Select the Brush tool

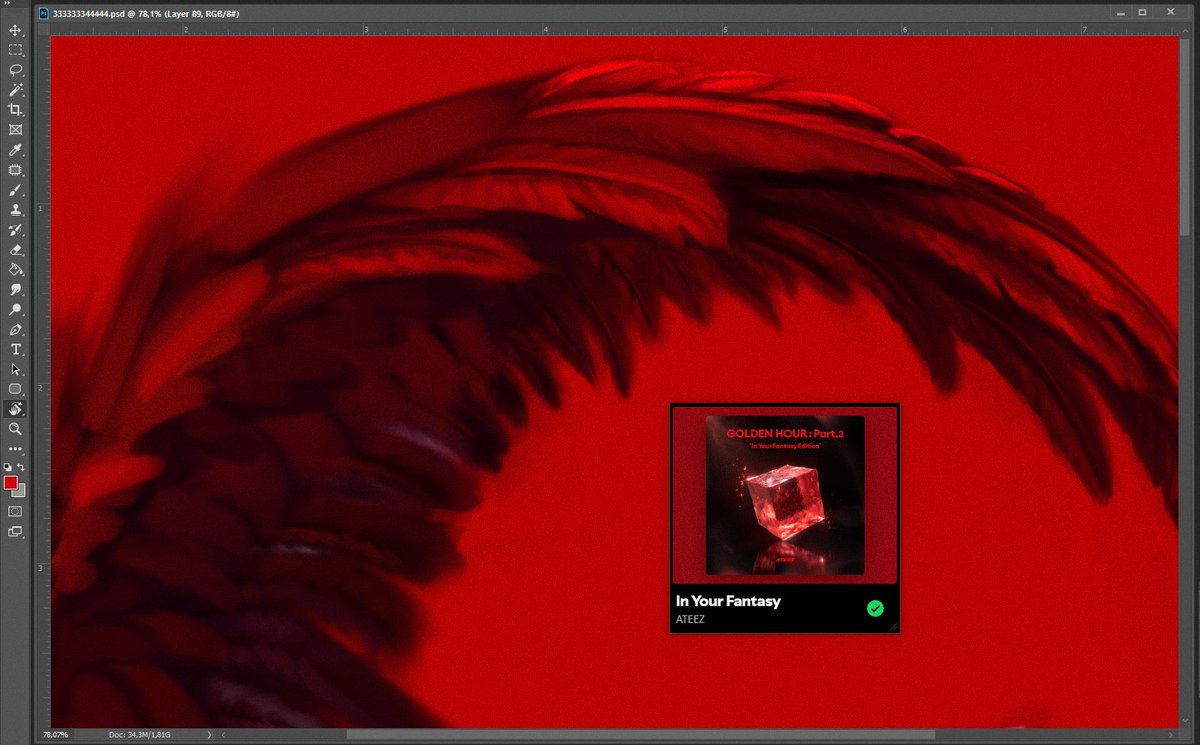pyautogui.click(x=15, y=190)
